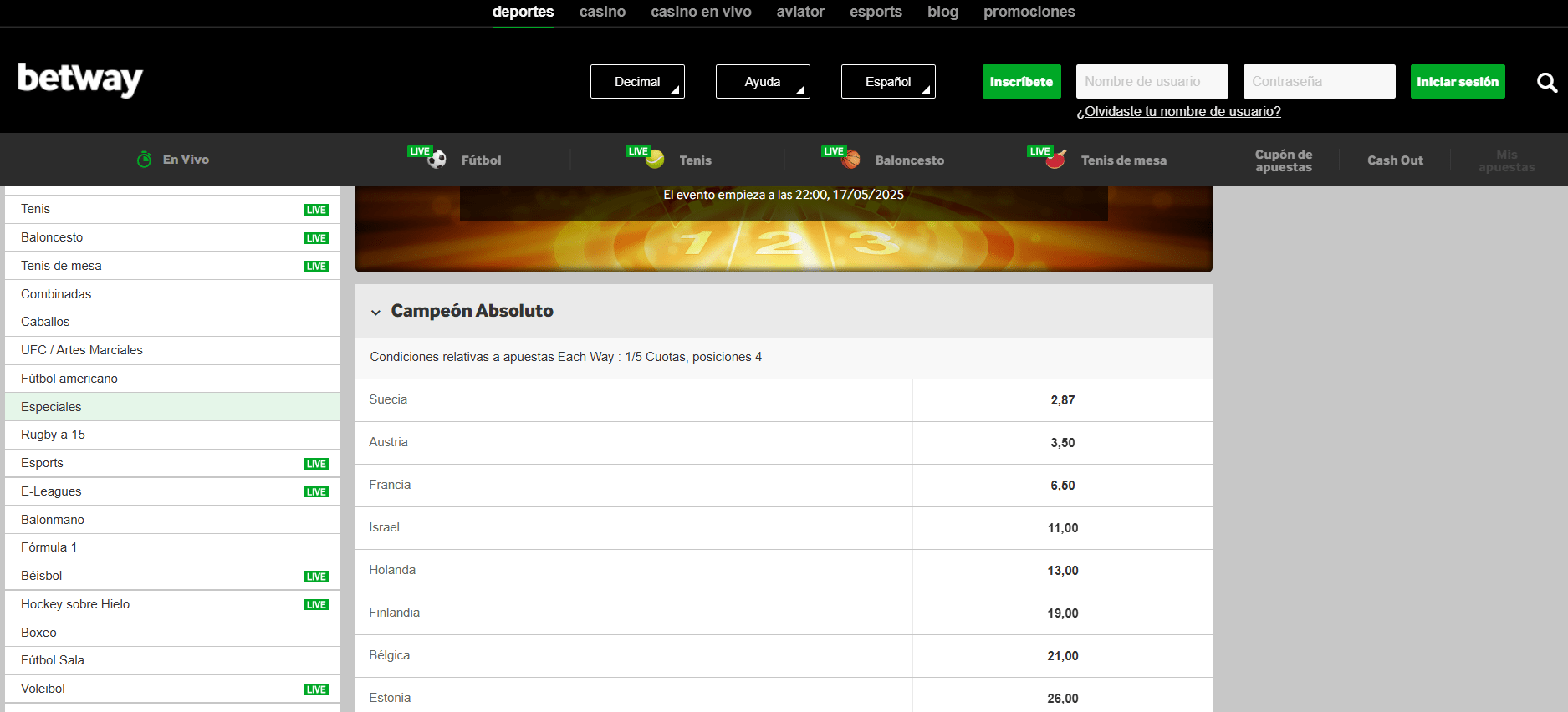
Task: Select Estonia odds 26,00
Action: pos(1063,697)
